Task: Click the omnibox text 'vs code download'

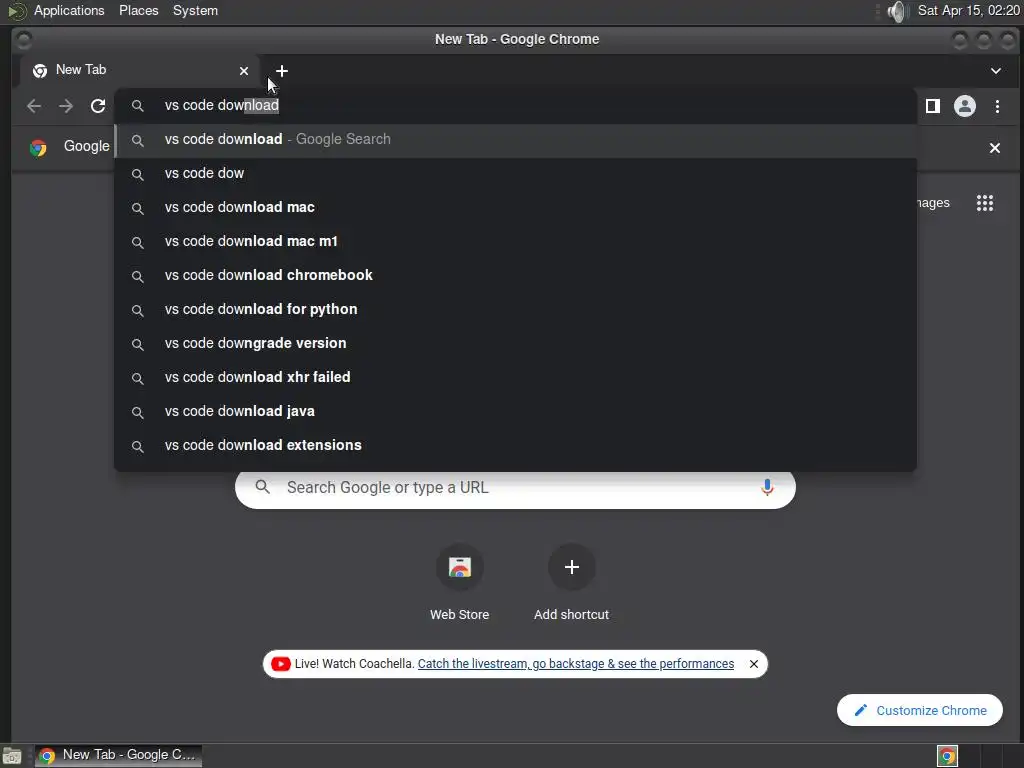Action: click(x=221, y=105)
